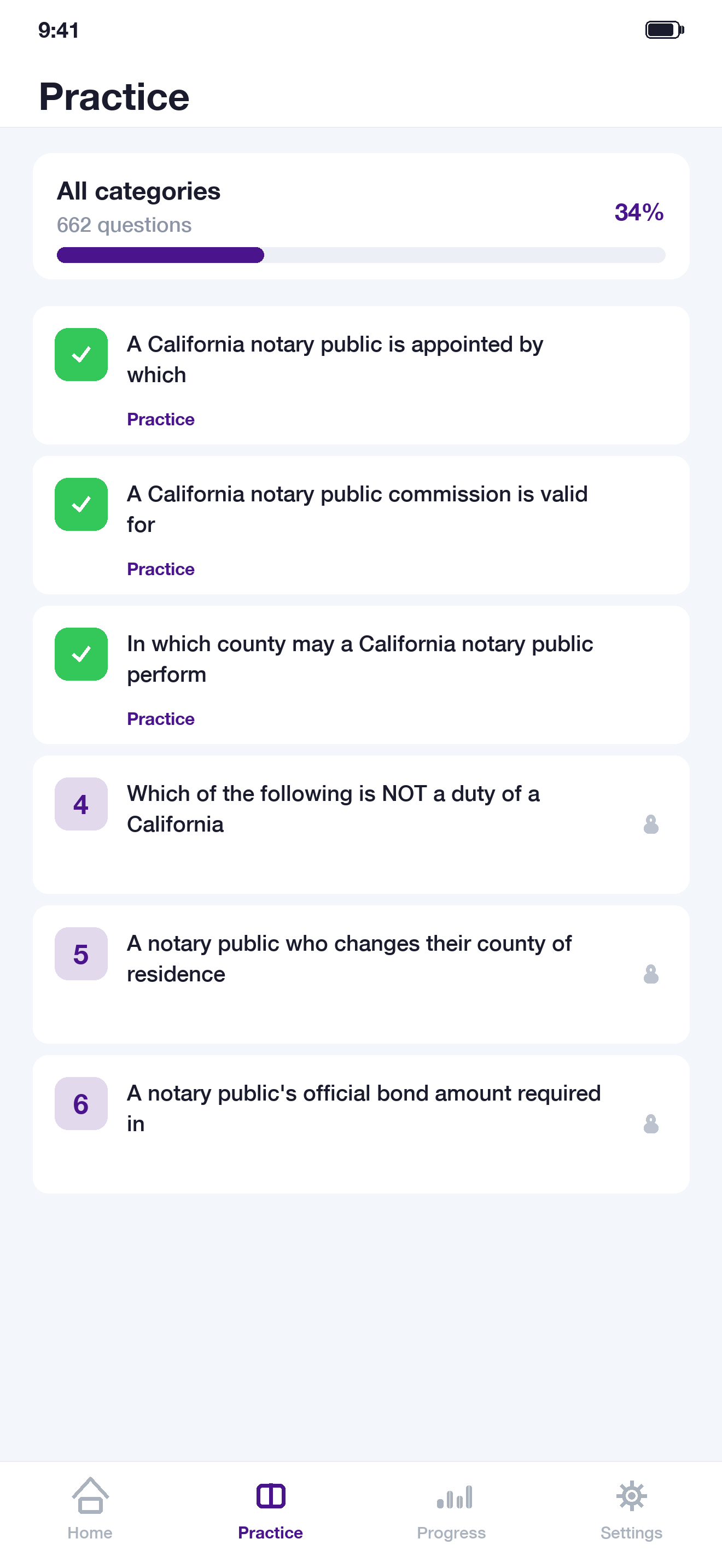Open the 'official bond amount required' question card

pos(361,1124)
